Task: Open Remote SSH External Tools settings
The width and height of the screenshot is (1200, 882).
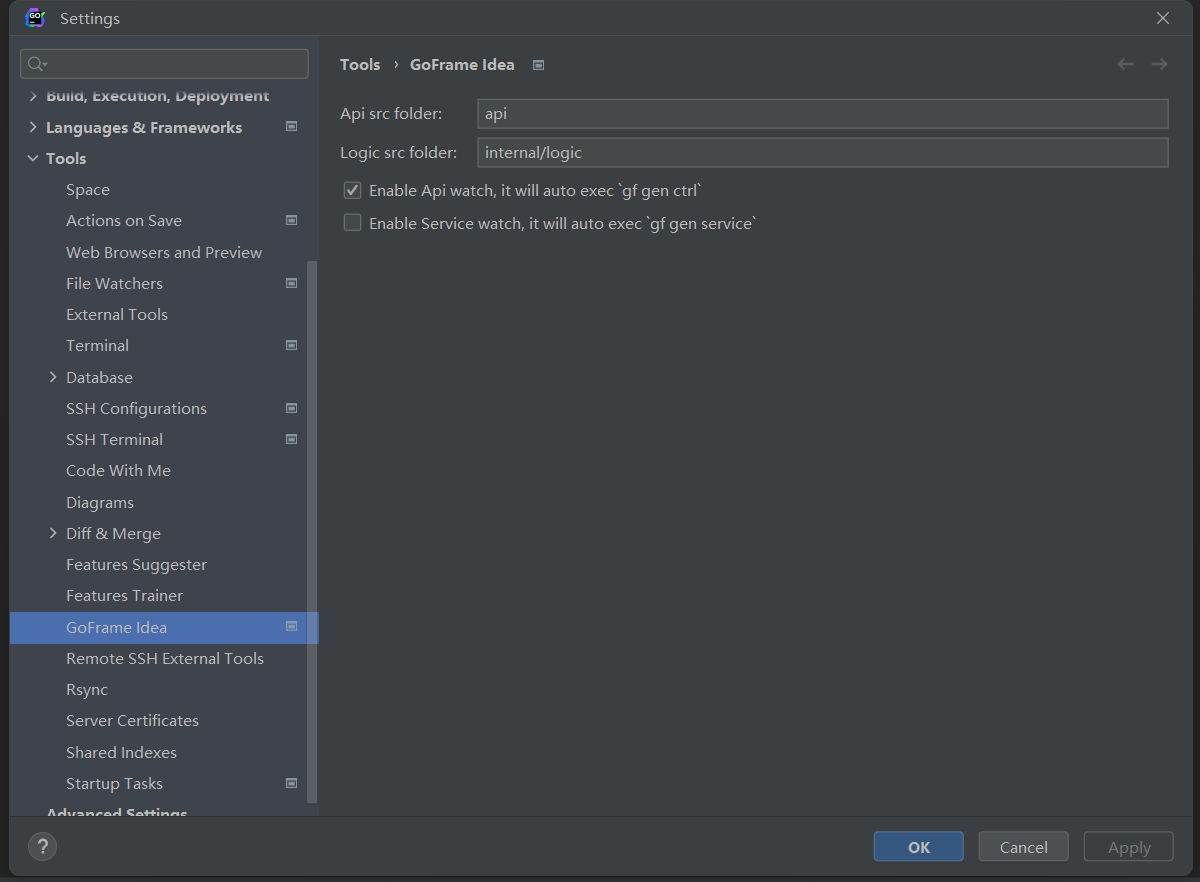Action: pos(165,658)
